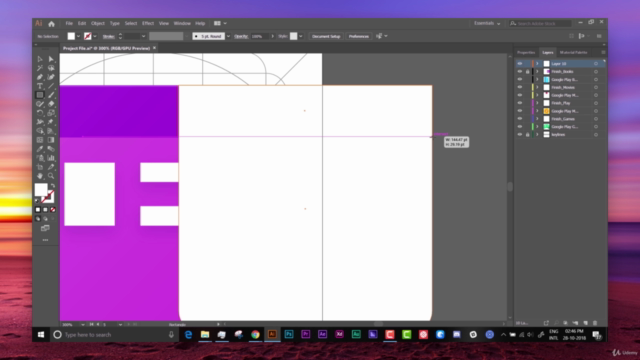640x360 pixels.
Task: Select the Paintbrush tool
Action: (x=51, y=95)
